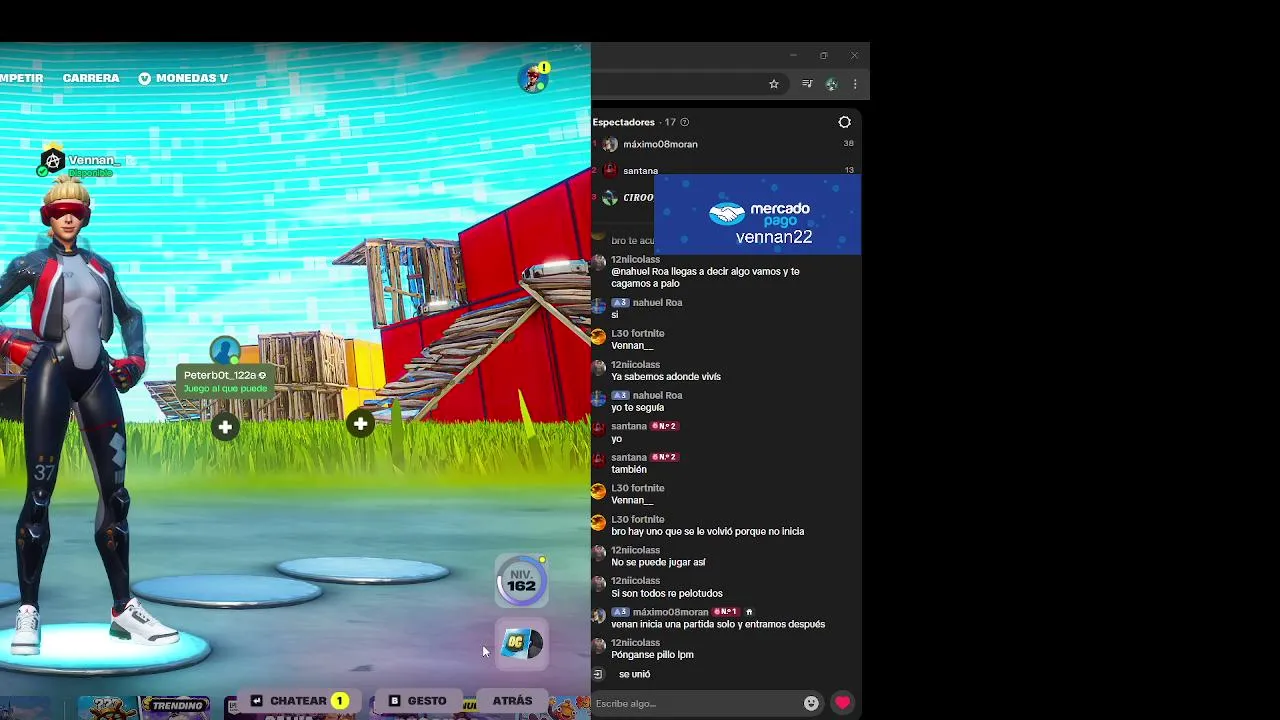The height and width of the screenshot is (720, 1280).
Task: Click the help icon next to Espectadores
Action: [684, 122]
